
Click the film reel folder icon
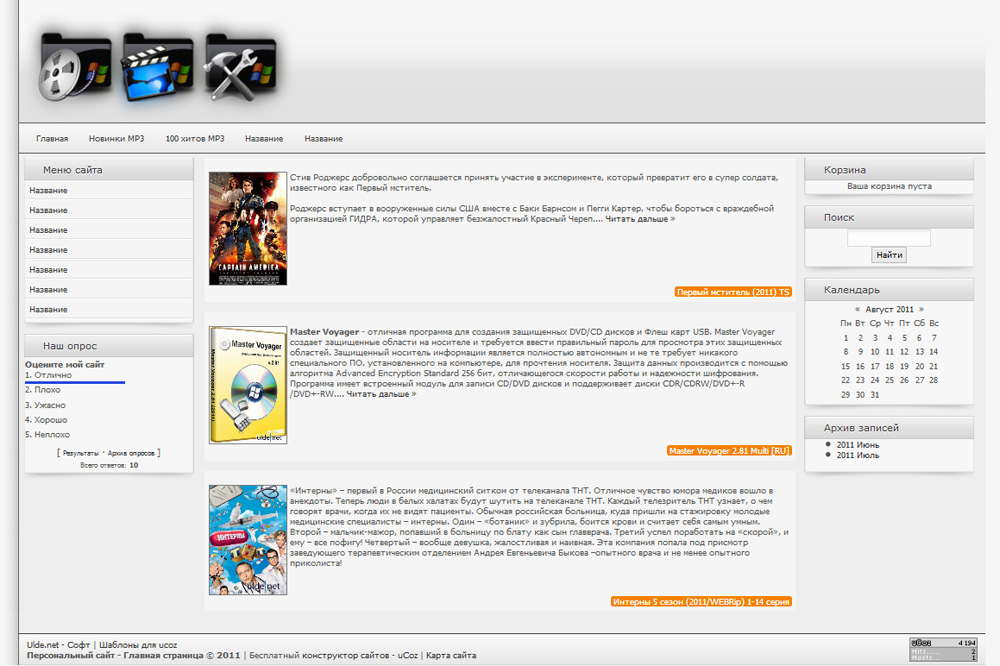[75, 68]
